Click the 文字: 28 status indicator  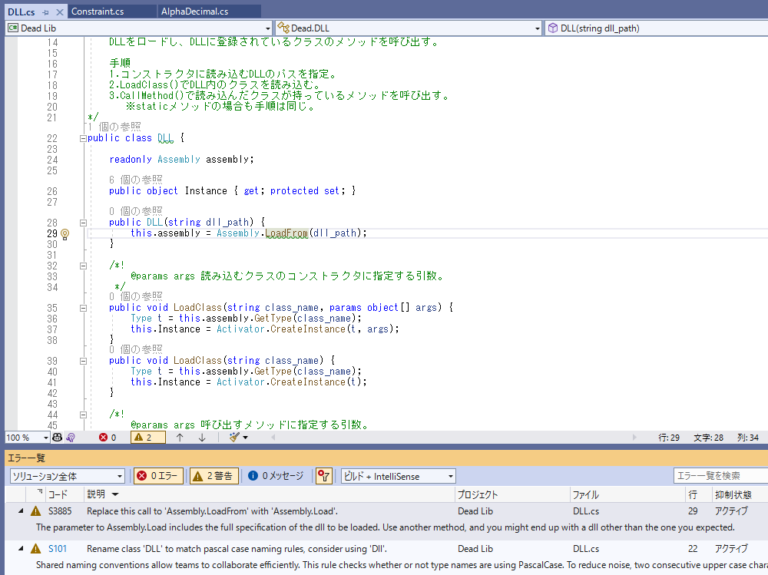click(x=708, y=438)
